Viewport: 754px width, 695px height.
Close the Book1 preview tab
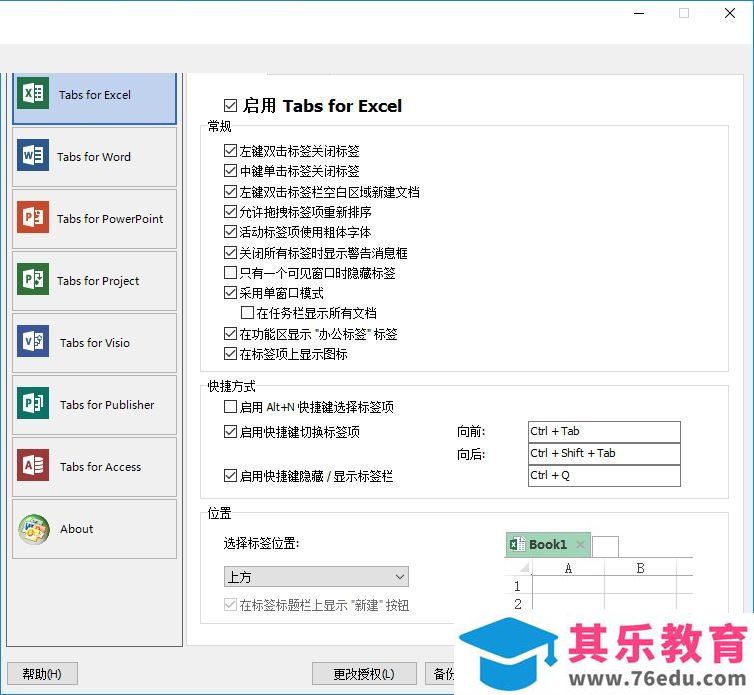tap(580, 544)
